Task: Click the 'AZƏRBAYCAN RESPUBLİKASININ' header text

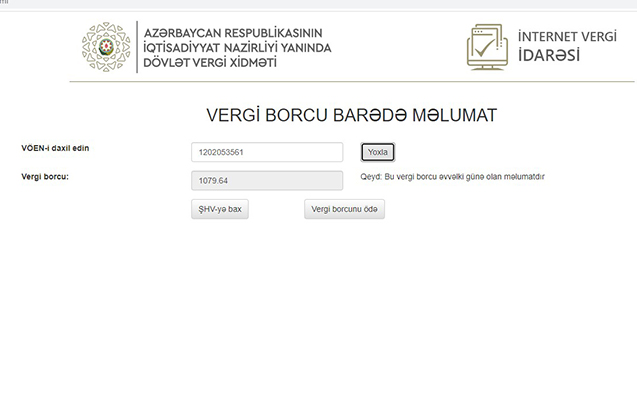Action: (237, 33)
